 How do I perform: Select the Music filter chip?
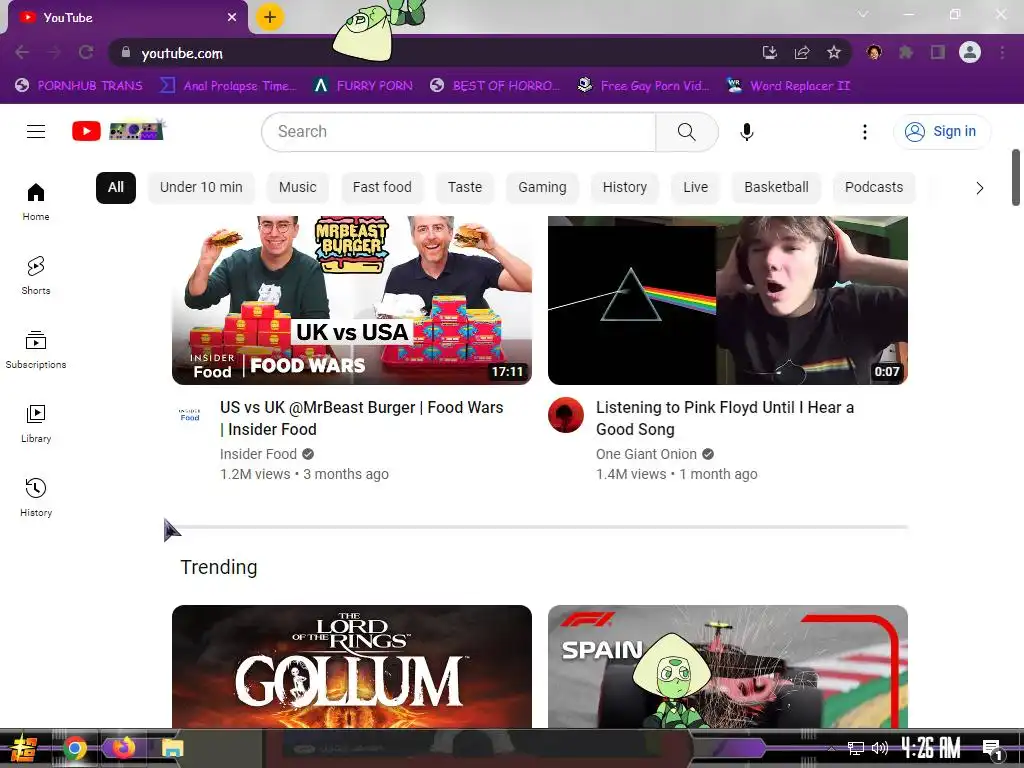pos(298,187)
